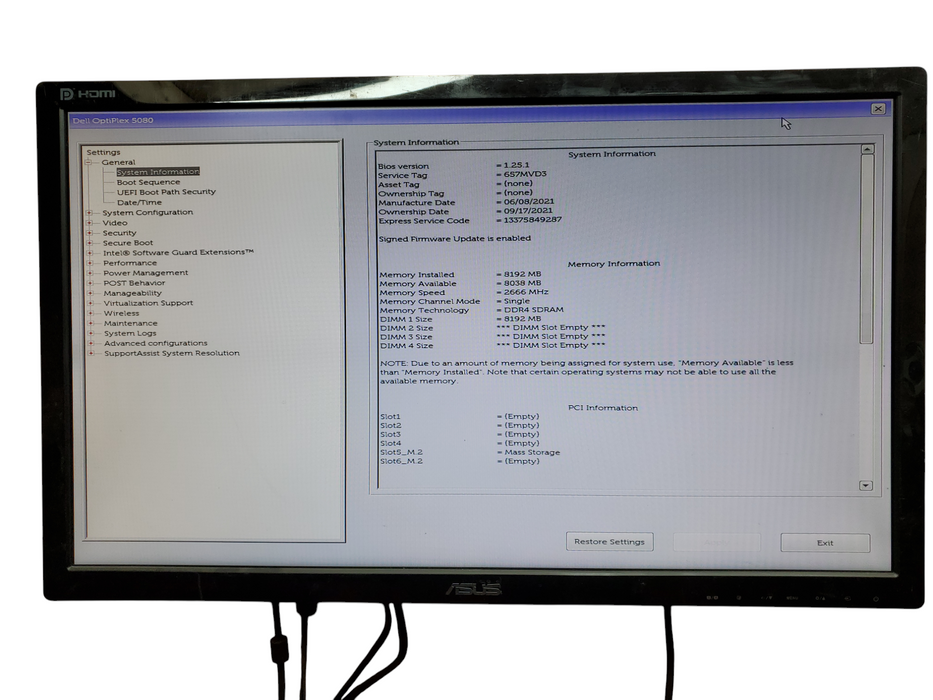Select the System Configuration label
The height and width of the screenshot is (700, 933).
148,212
